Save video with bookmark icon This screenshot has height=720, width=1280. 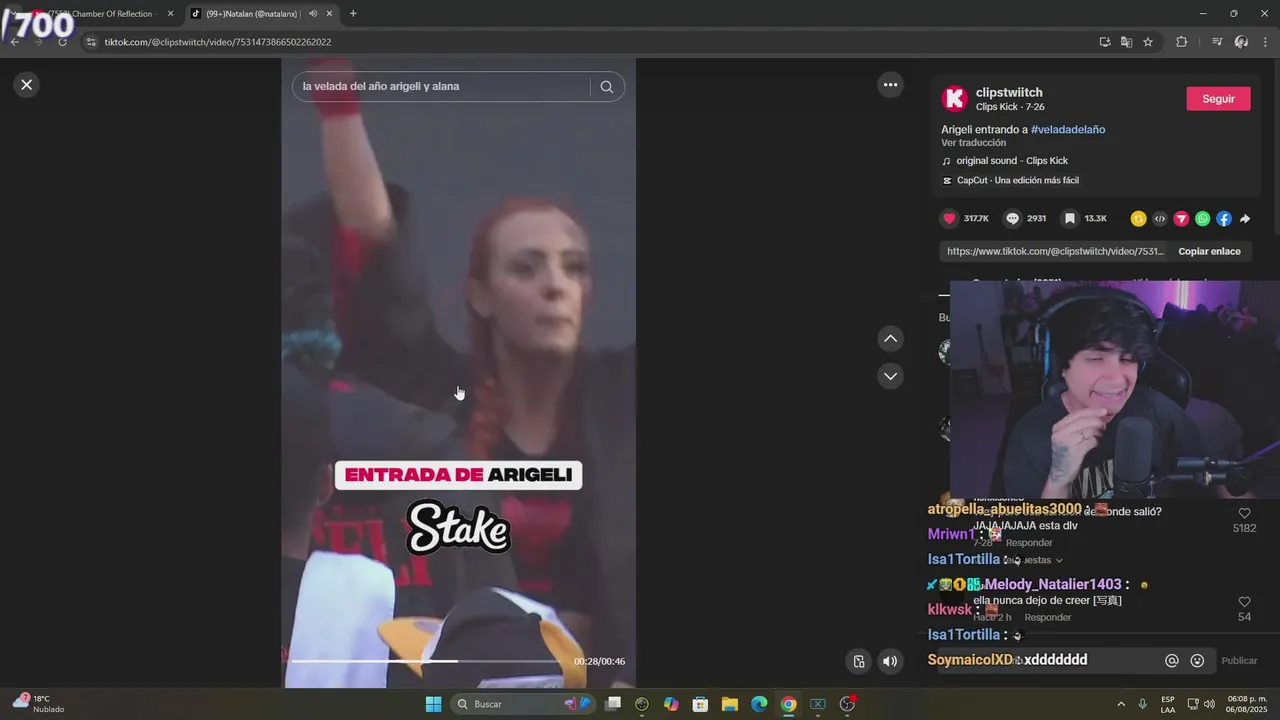point(1069,218)
